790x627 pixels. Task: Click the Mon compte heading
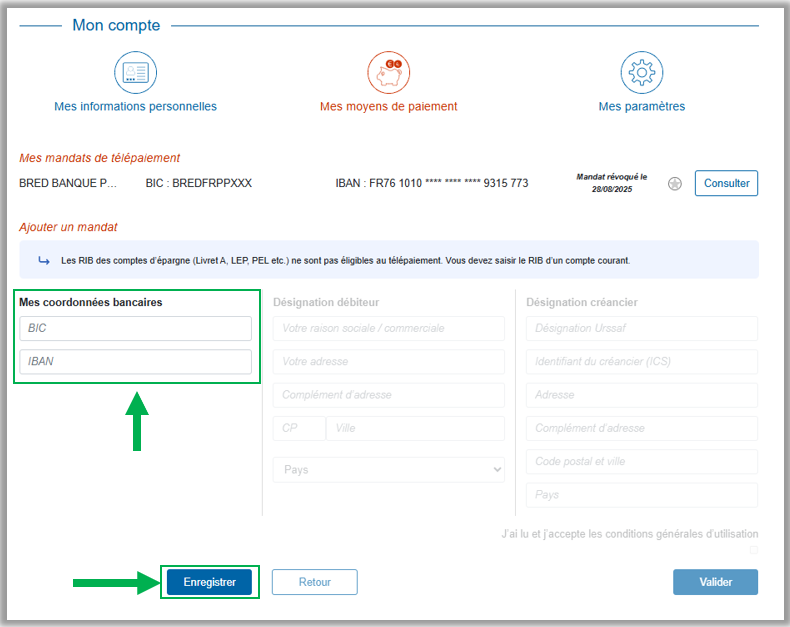tap(116, 25)
